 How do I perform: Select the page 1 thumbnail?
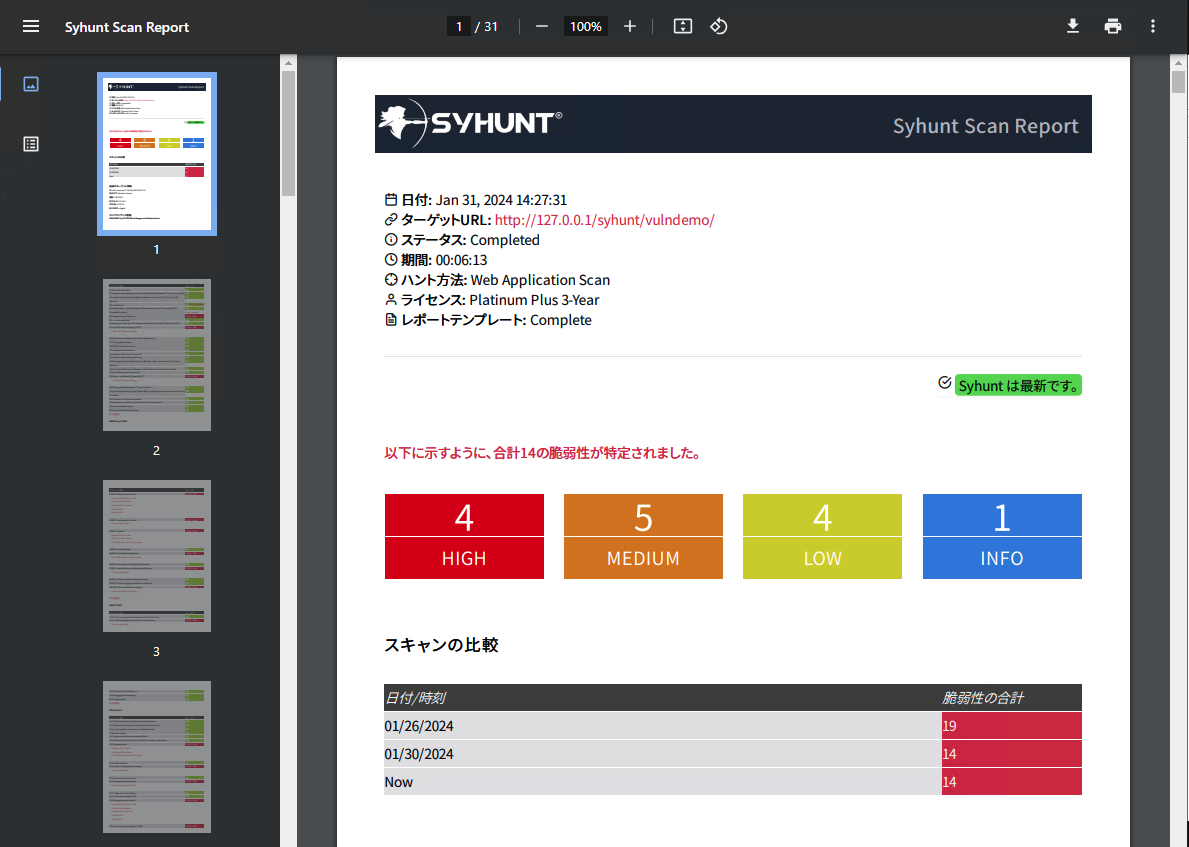157,154
